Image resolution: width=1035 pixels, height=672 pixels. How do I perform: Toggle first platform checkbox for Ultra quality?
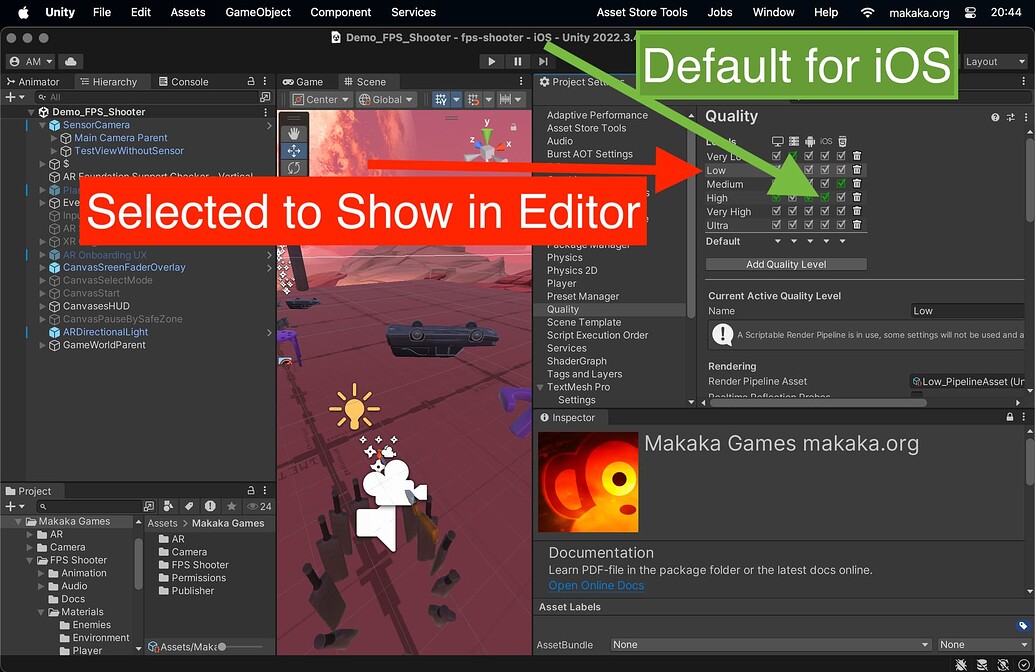pyautogui.click(x=776, y=225)
